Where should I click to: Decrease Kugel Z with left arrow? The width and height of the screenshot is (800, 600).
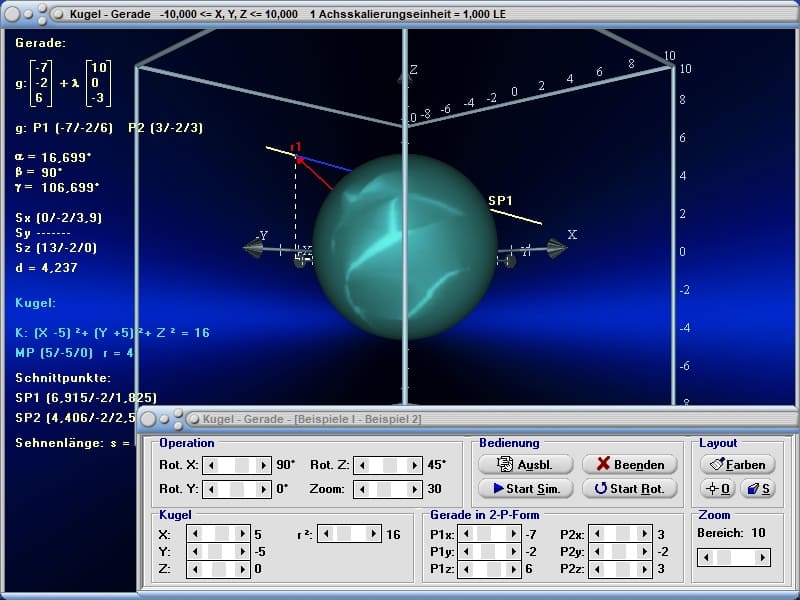point(195,568)
